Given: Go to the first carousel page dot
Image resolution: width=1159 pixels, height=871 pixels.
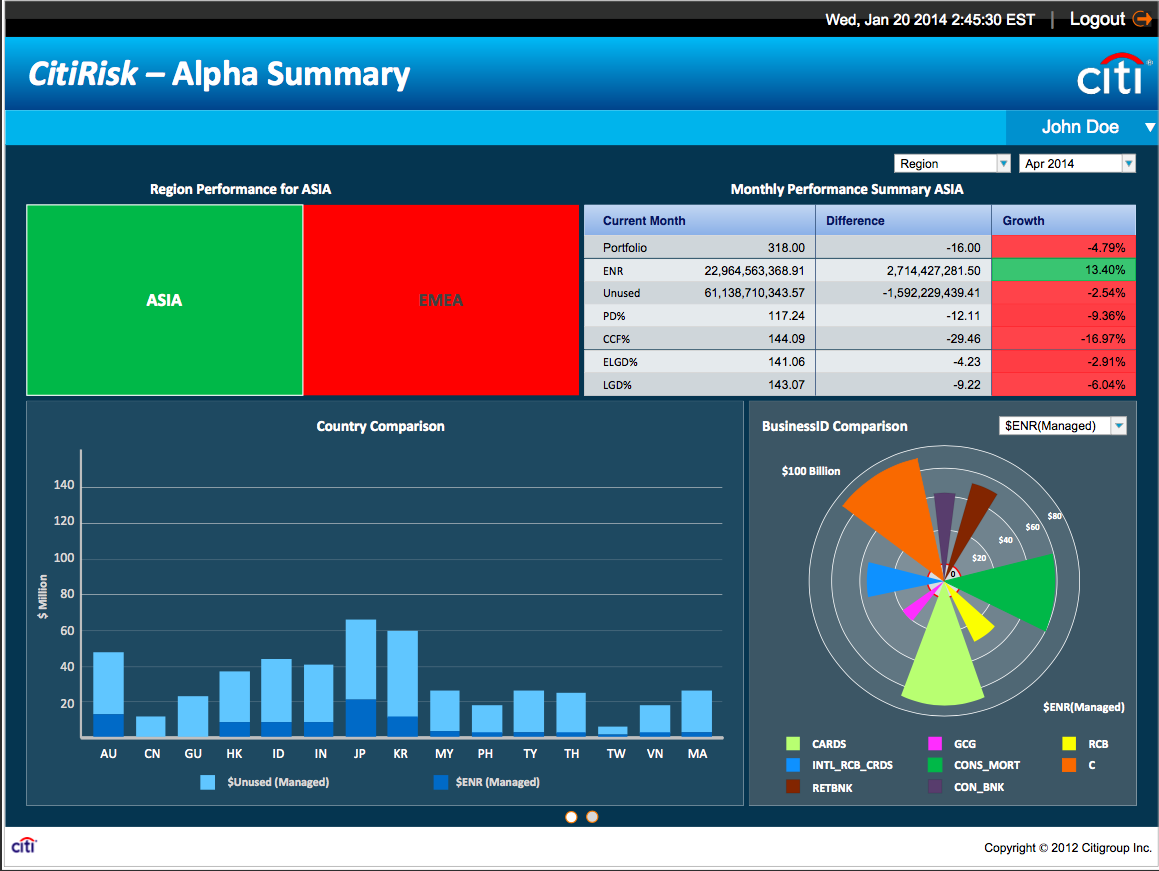Looking at the screenshot, I should pos(571,817).
